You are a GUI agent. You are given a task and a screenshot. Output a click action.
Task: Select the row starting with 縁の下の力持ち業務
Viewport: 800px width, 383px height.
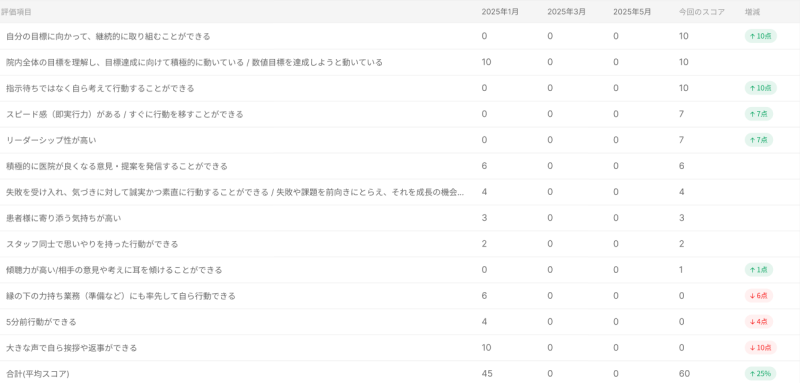click(400, 296)
